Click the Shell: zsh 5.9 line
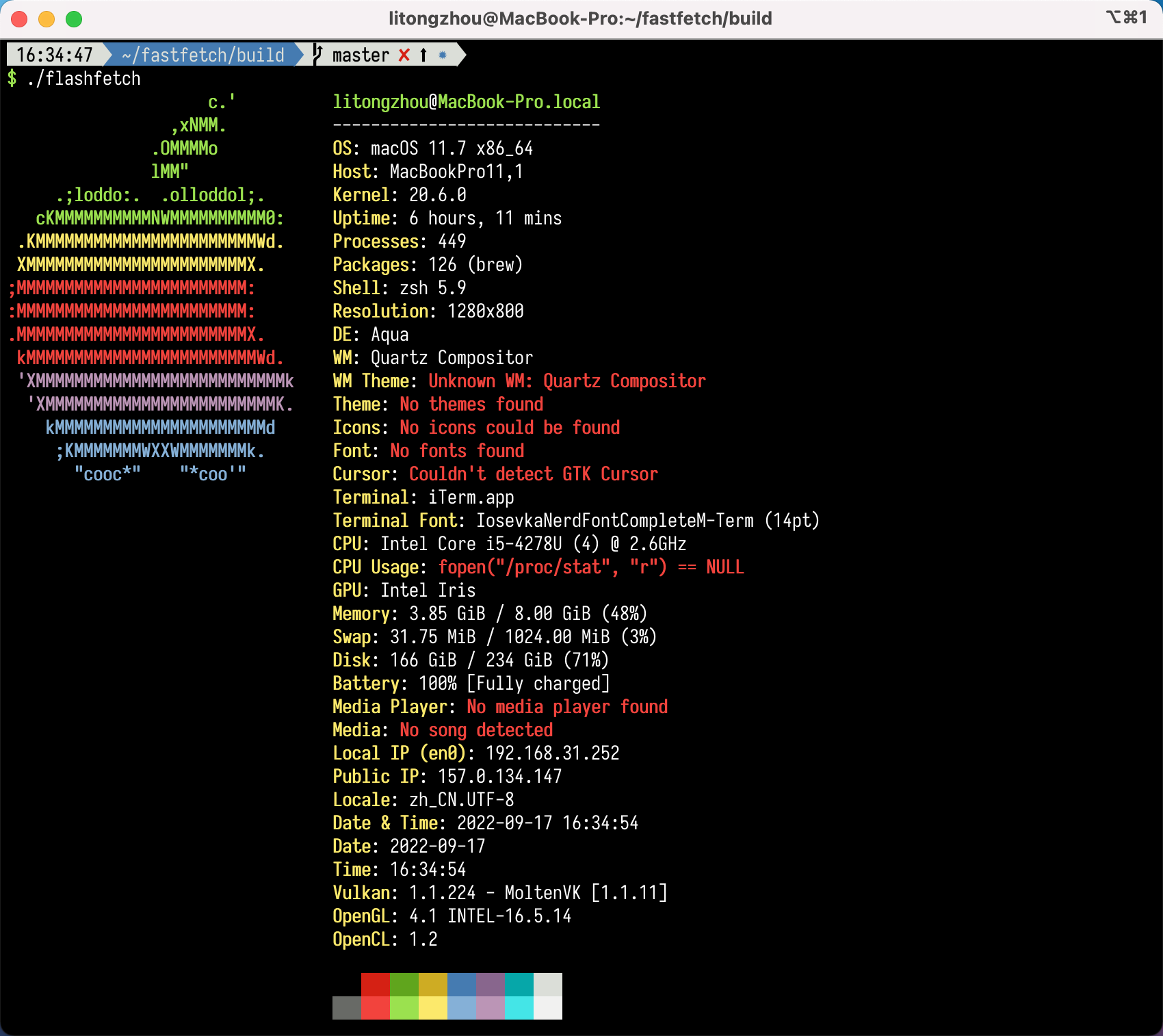This screenshot has width=1163, height=1036. click(x=400, y=288)
